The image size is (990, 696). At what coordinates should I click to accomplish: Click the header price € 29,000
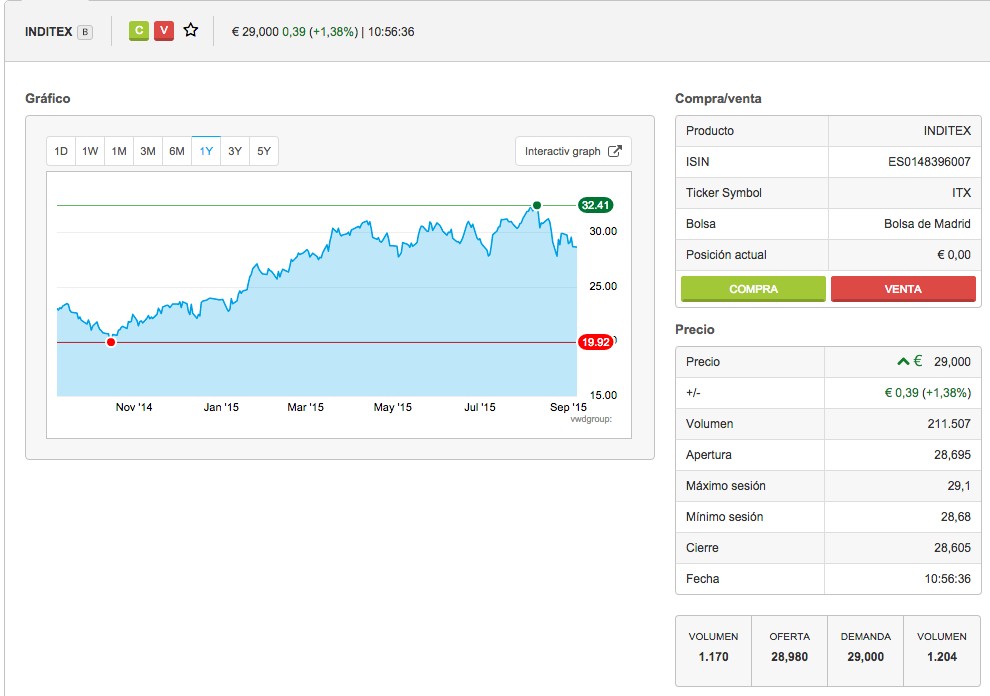coord(255,32)
